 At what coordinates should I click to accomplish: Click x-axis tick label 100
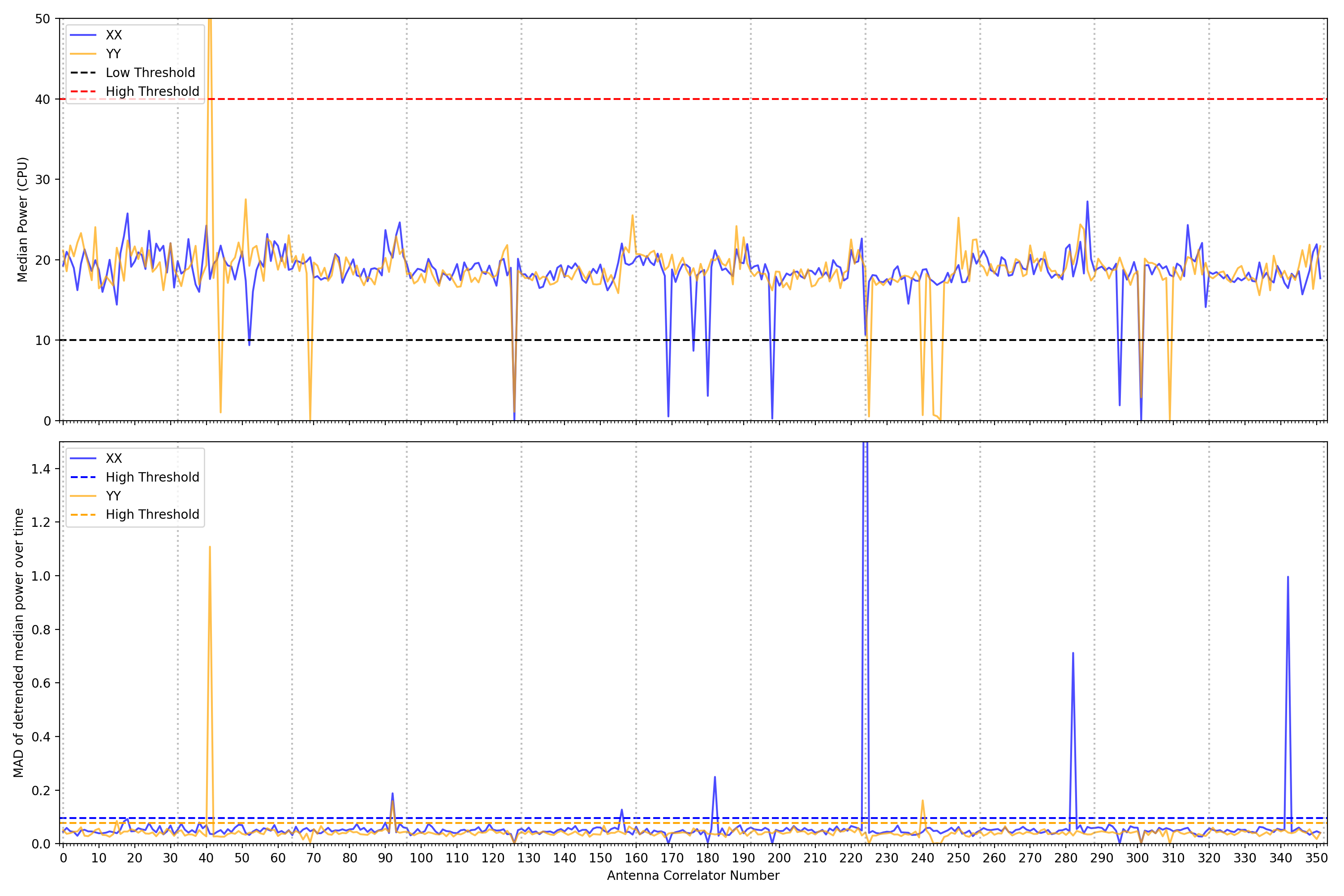tap(421, 858)
